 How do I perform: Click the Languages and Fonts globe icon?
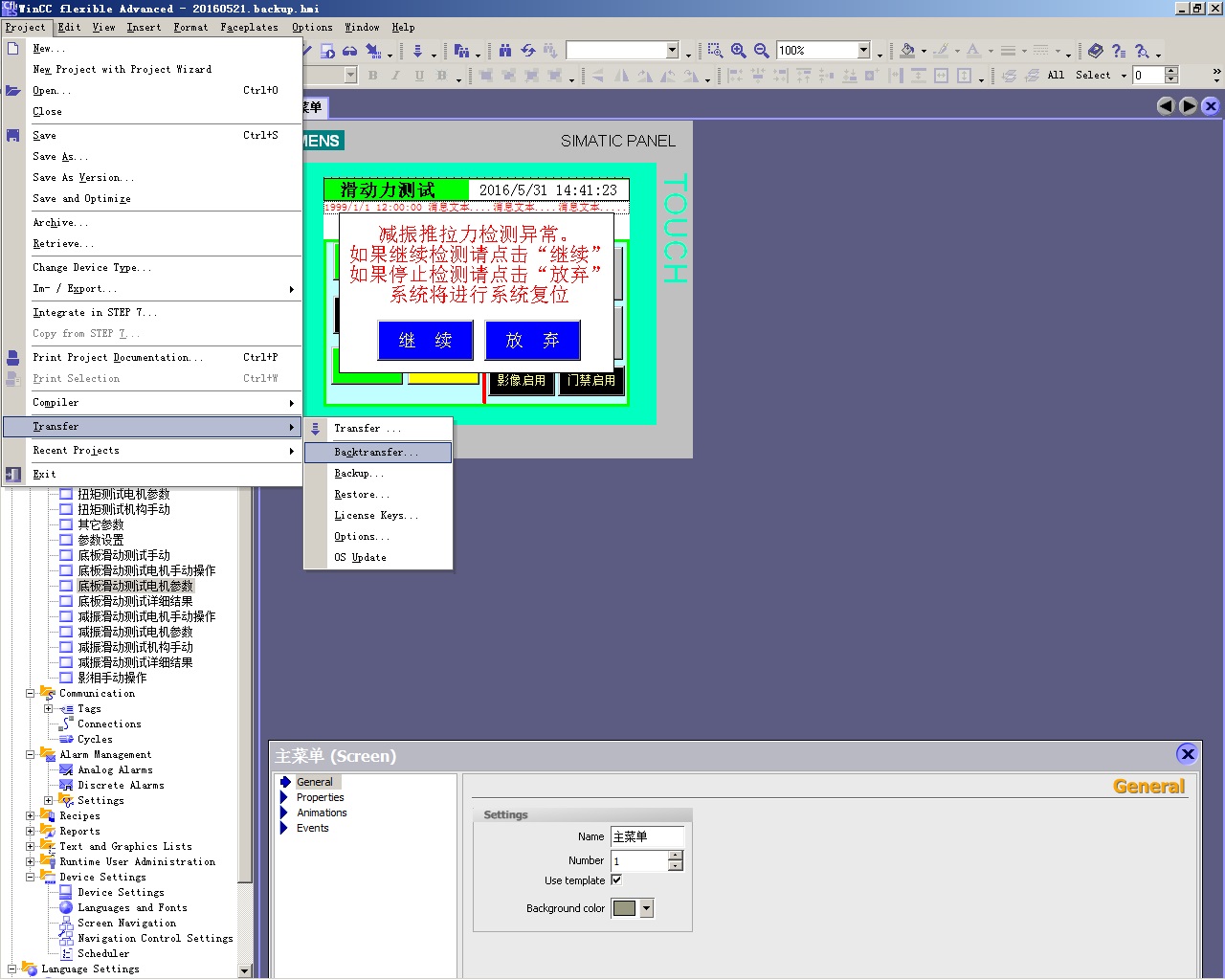tap(66, 907)
